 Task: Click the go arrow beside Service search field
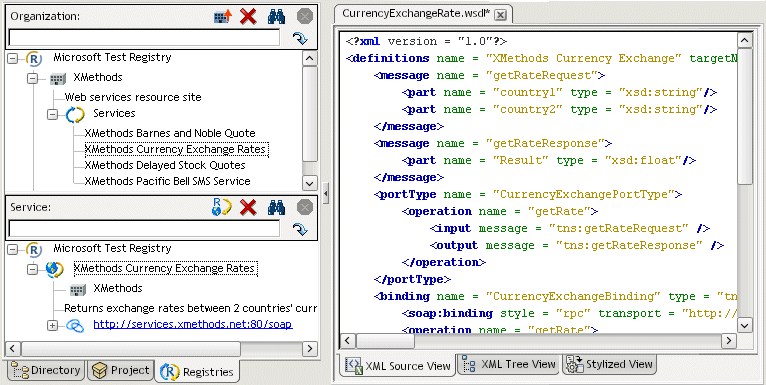(299, 229)
